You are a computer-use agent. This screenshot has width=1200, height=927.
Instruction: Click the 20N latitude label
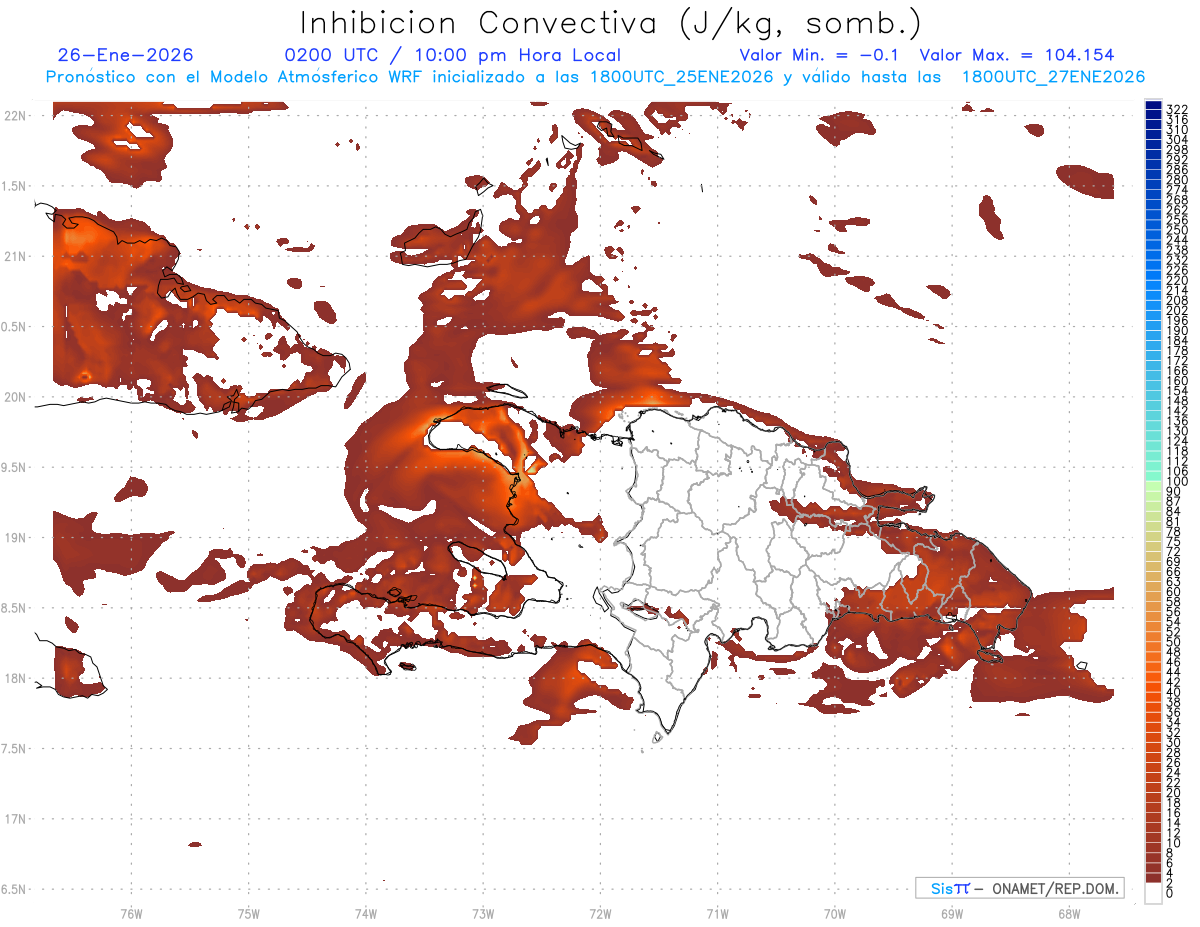pos(14,397)
